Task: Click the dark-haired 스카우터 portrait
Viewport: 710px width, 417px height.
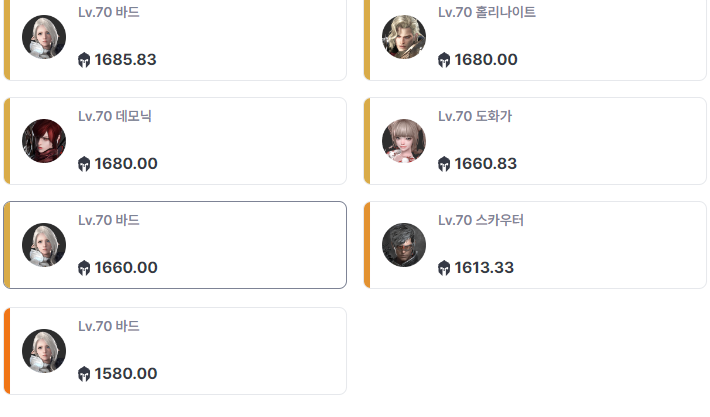Action: [x=404, y=245]
